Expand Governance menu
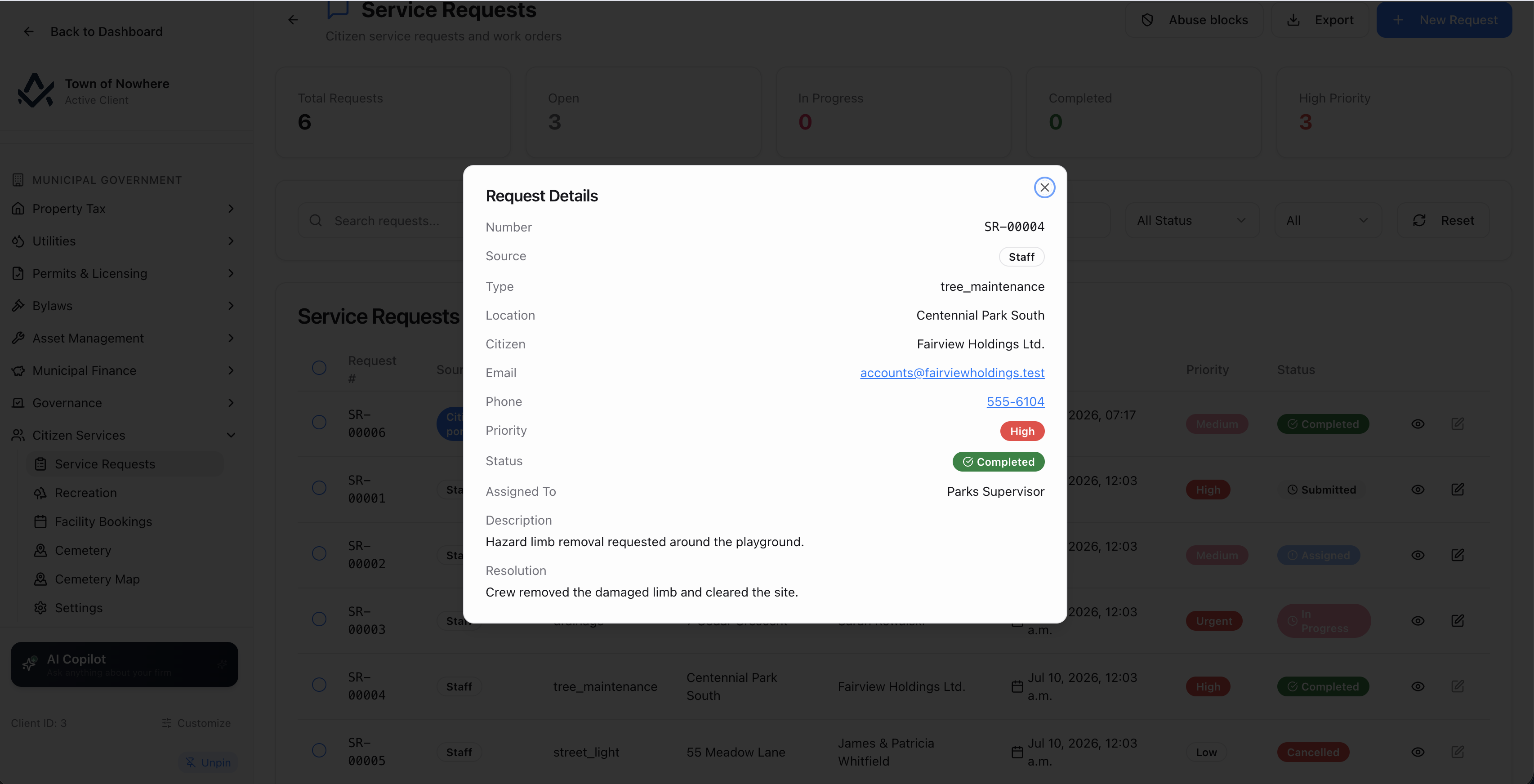 124,403
